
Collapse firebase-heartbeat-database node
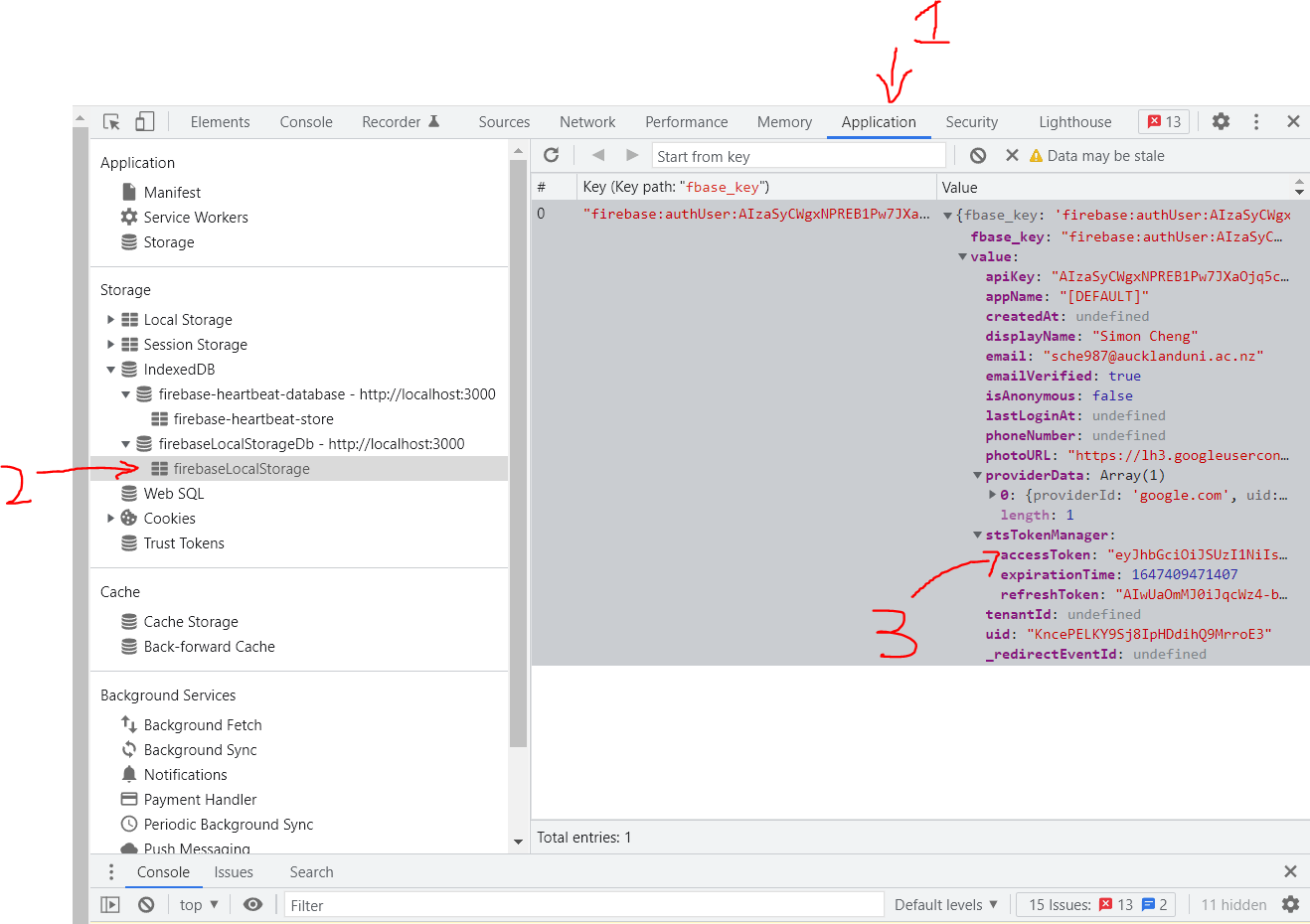point(125,394)
